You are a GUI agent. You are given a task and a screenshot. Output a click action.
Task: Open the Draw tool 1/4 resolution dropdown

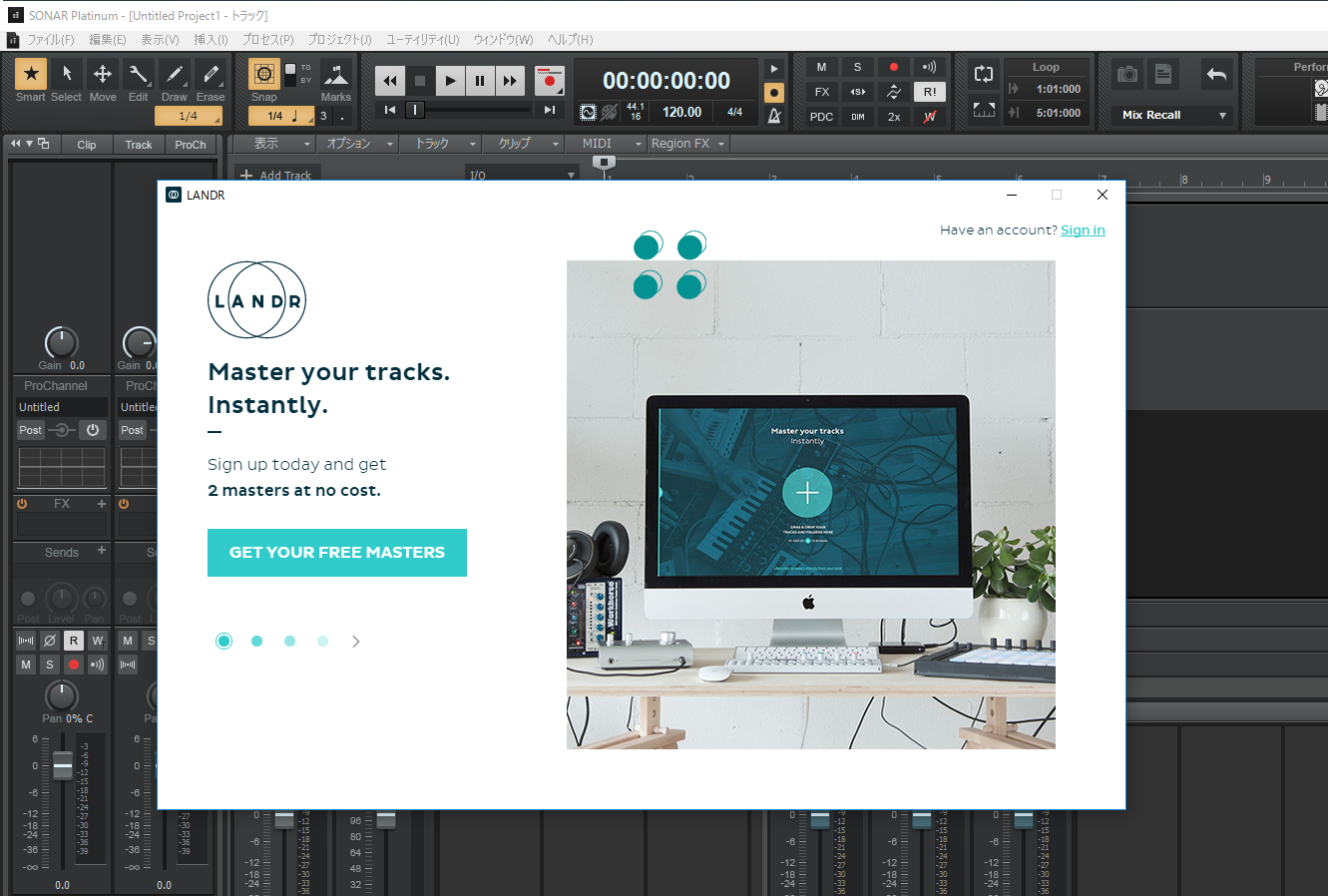(x=189, y=117)
